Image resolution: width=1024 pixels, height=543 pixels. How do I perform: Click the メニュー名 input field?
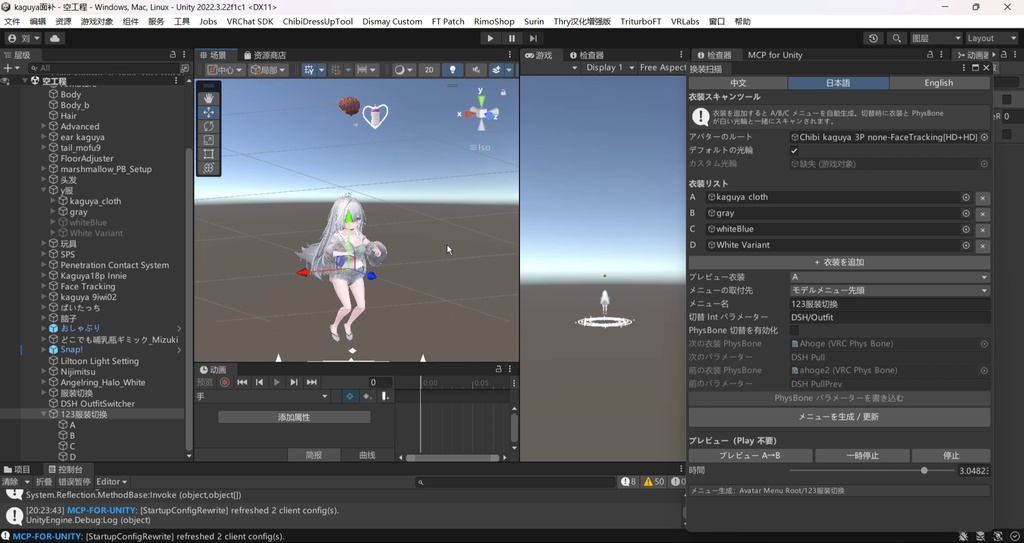[890, 304]
